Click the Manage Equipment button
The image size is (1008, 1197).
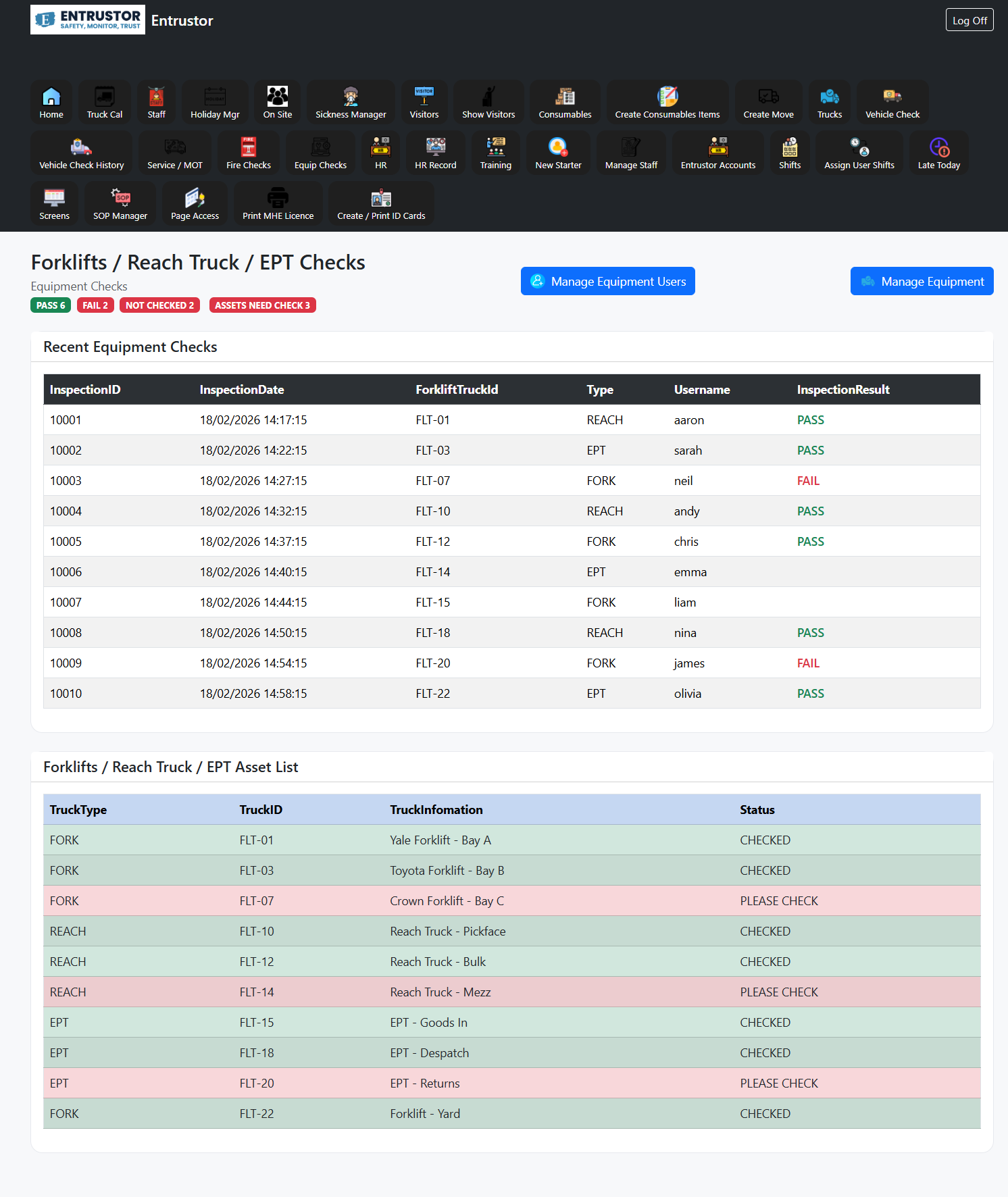click(922, 281)
